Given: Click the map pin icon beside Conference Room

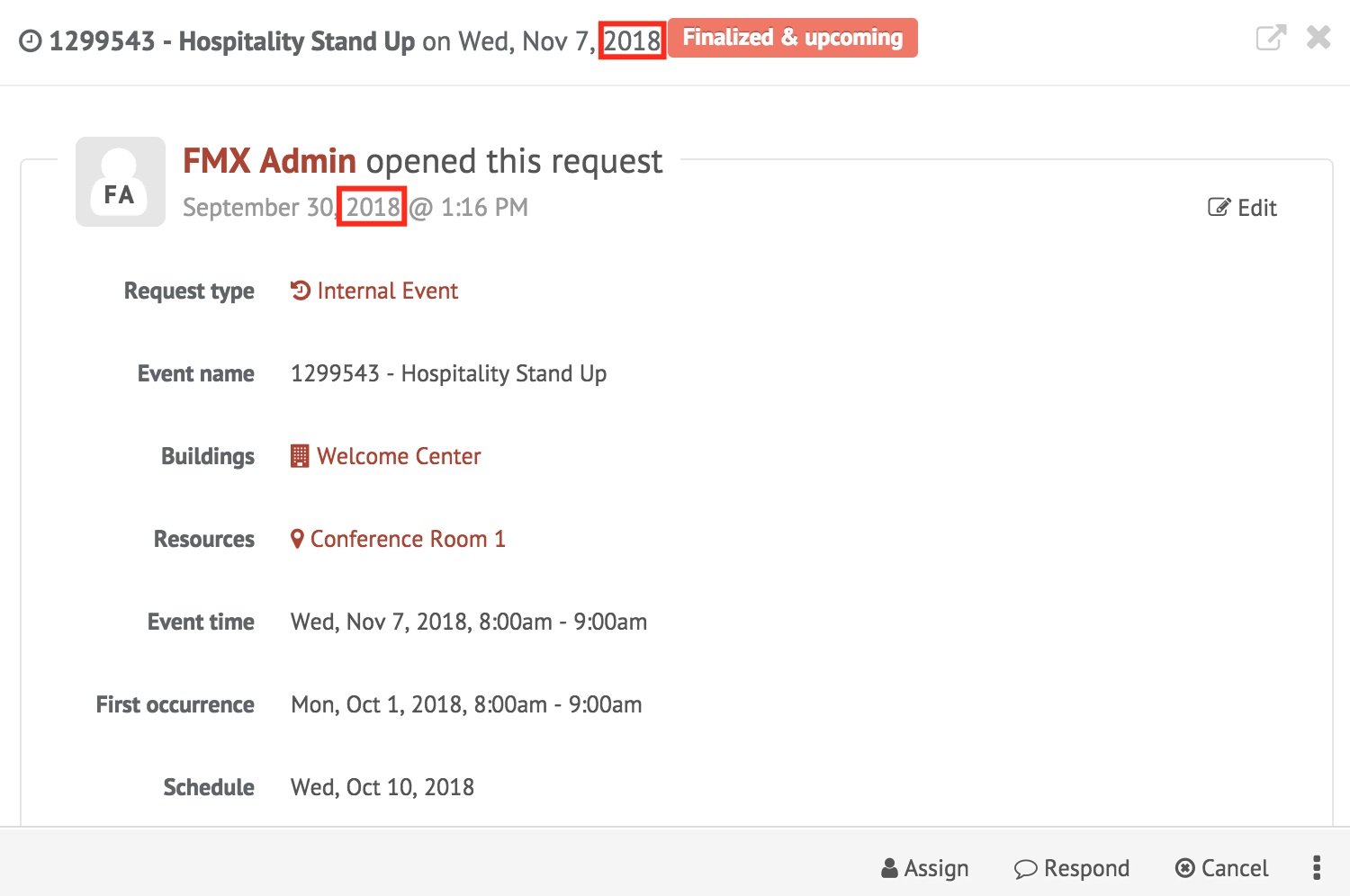Looking at the screenshot, I should [x=297, y=539].
